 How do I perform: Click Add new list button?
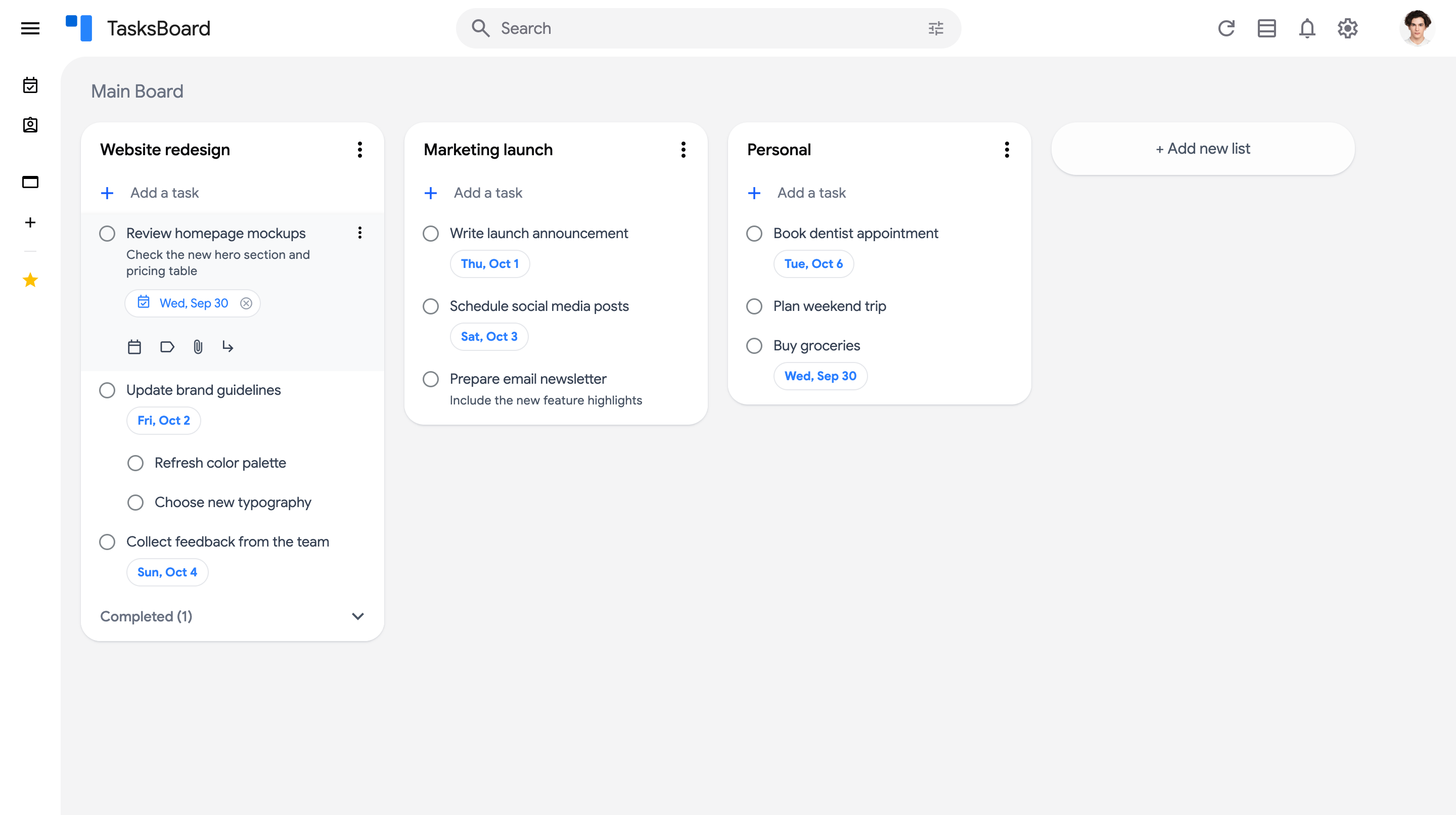point(1203,149)
